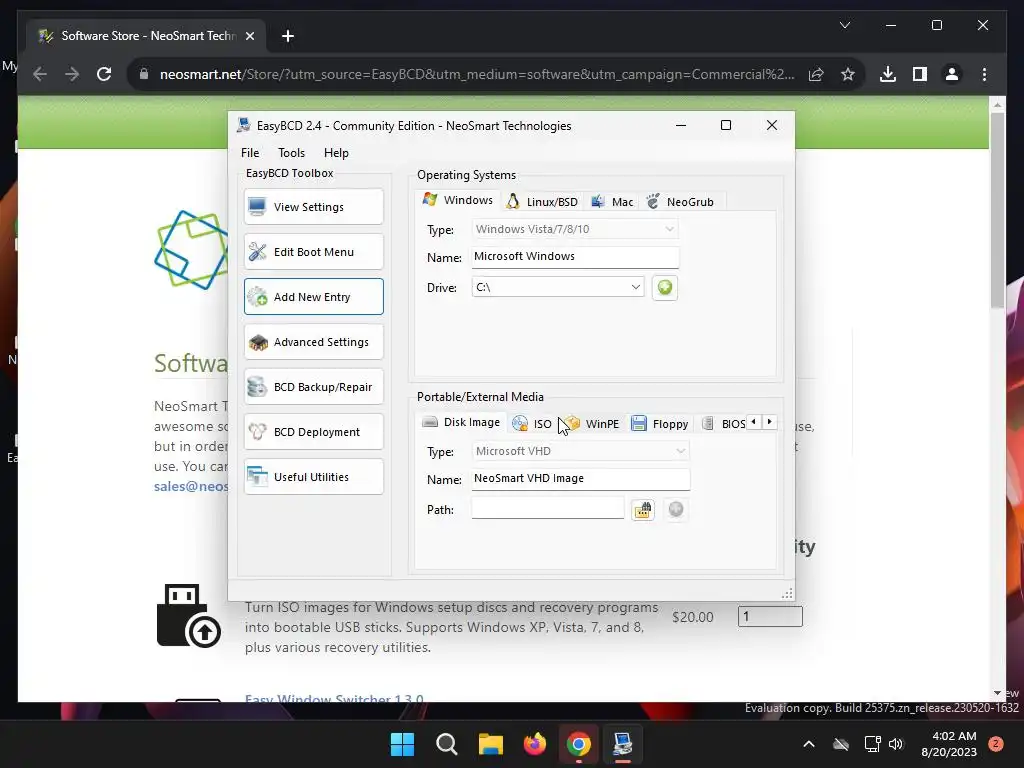Open the Help menu in EasyBCD
This screenshot has width=1024, height=768.
[x=336, y=153]
